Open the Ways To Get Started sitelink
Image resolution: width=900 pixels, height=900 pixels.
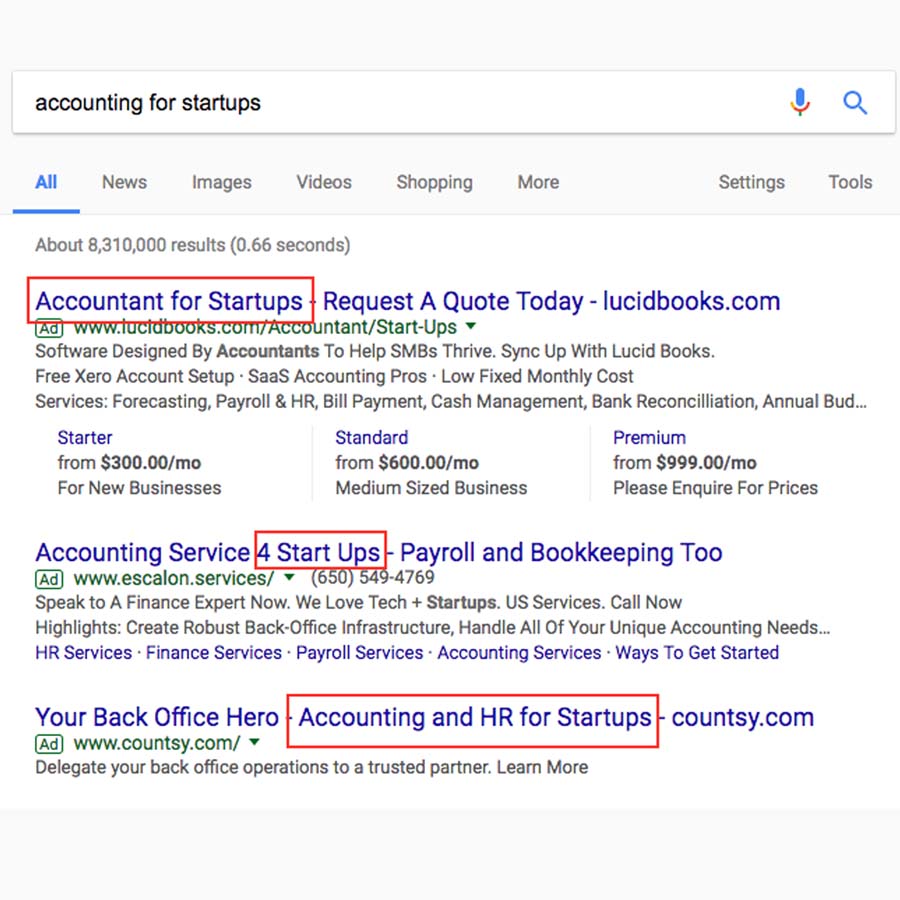click(697, 653)
